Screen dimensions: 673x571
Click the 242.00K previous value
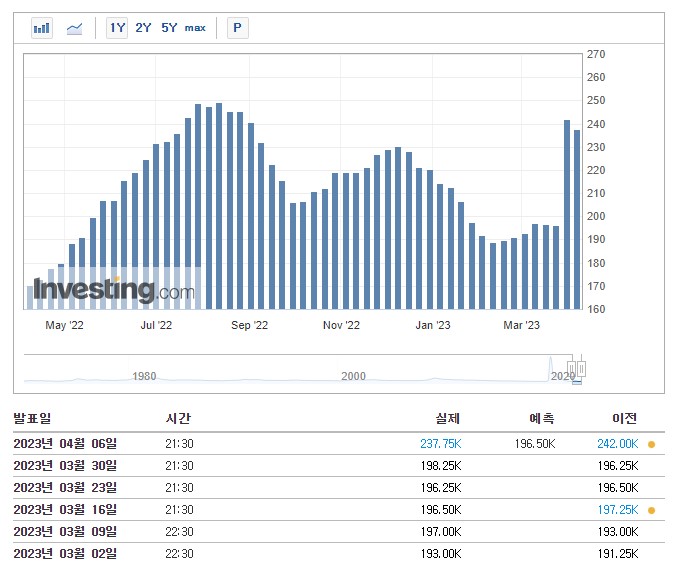coord(618,444)
